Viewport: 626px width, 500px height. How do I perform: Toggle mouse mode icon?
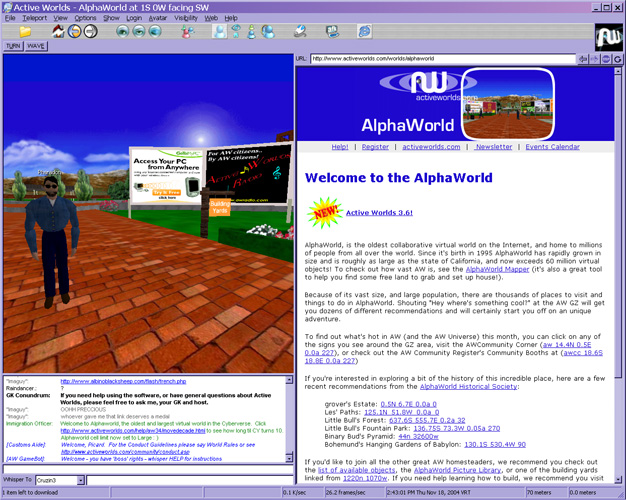300,32
